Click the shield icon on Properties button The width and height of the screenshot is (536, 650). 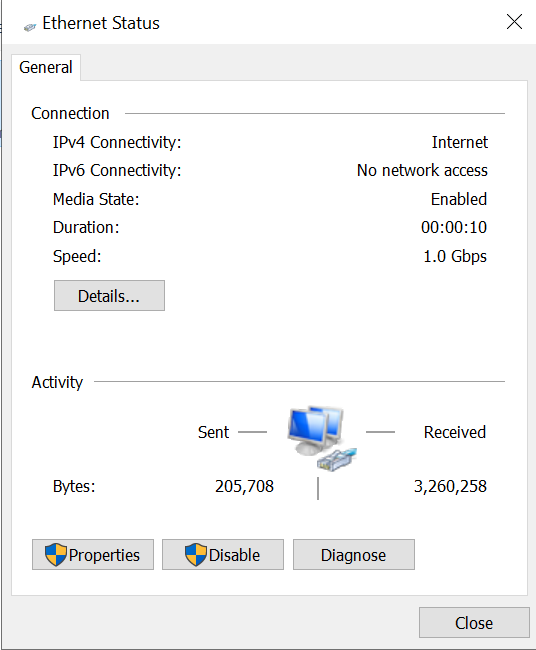pos(56,555)
